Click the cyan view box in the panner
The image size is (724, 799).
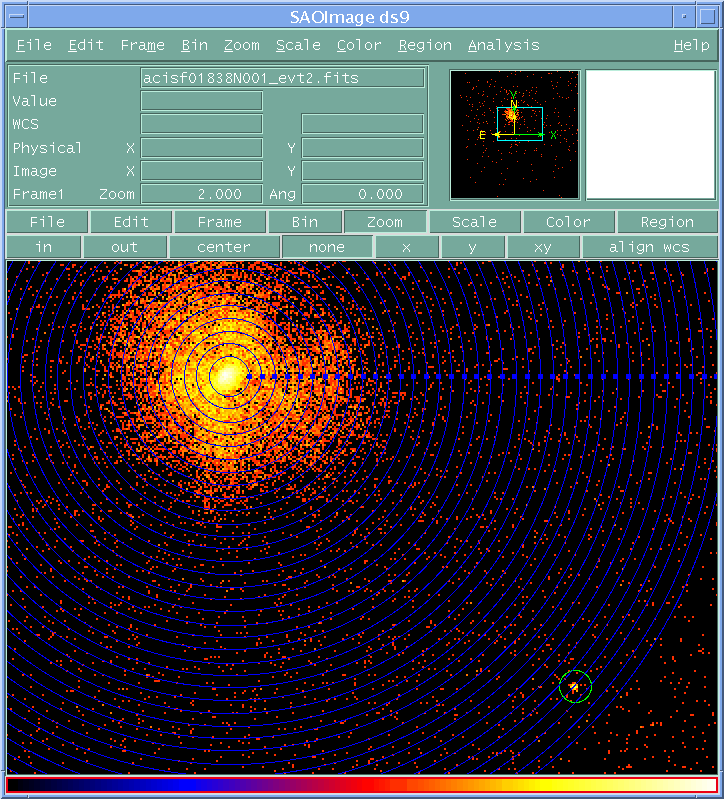coord(520,124)
